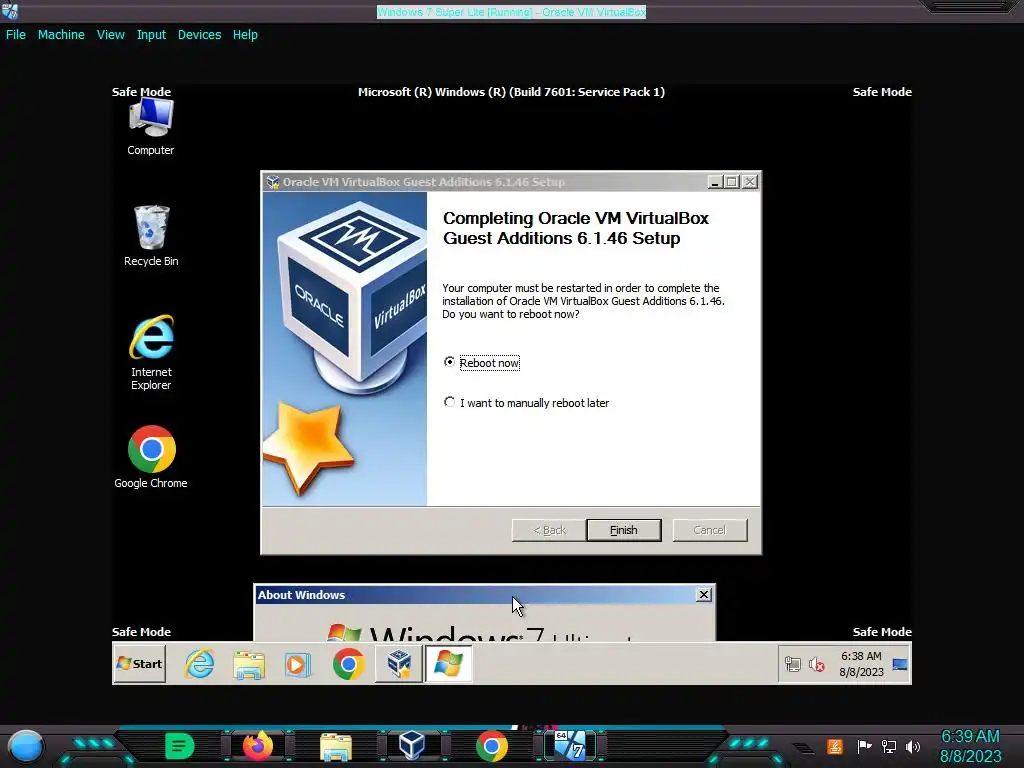Minimize the Guest Additions setup window
Screen dimensions: 1024x768
(714, 182)
